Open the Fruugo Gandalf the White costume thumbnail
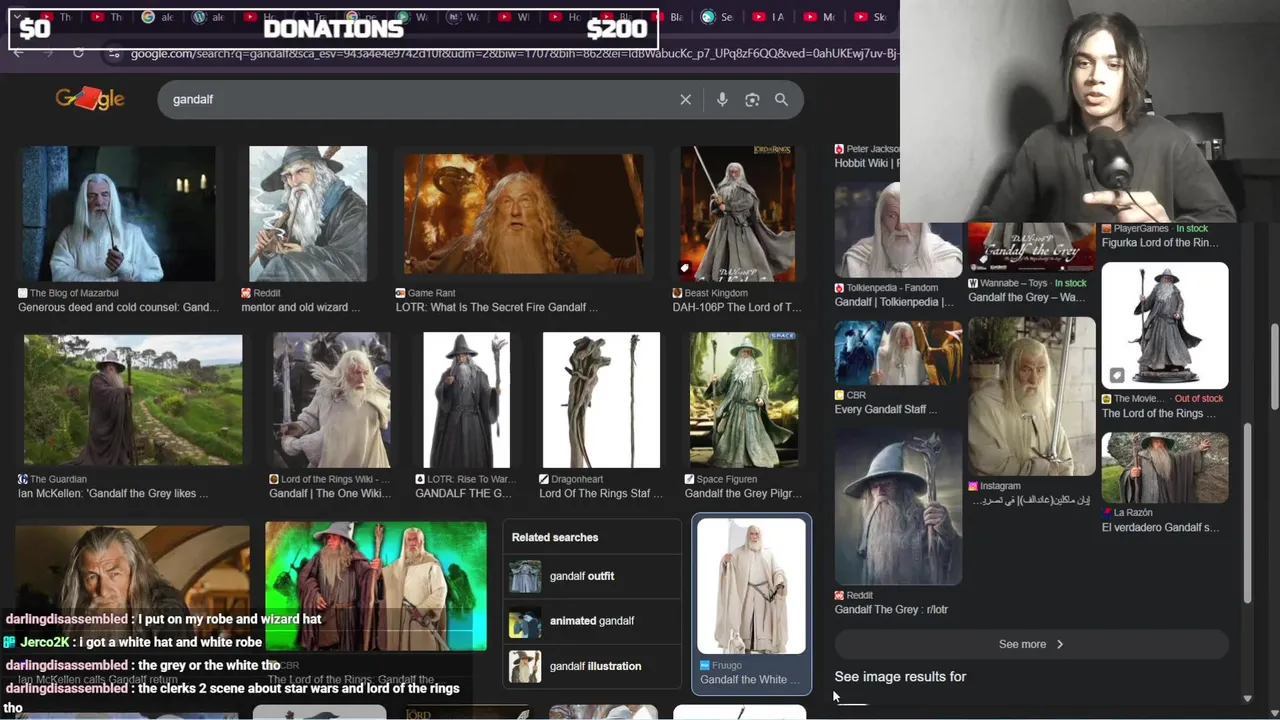The width and height of the screenshot is (1280, 720). (751, 586)
